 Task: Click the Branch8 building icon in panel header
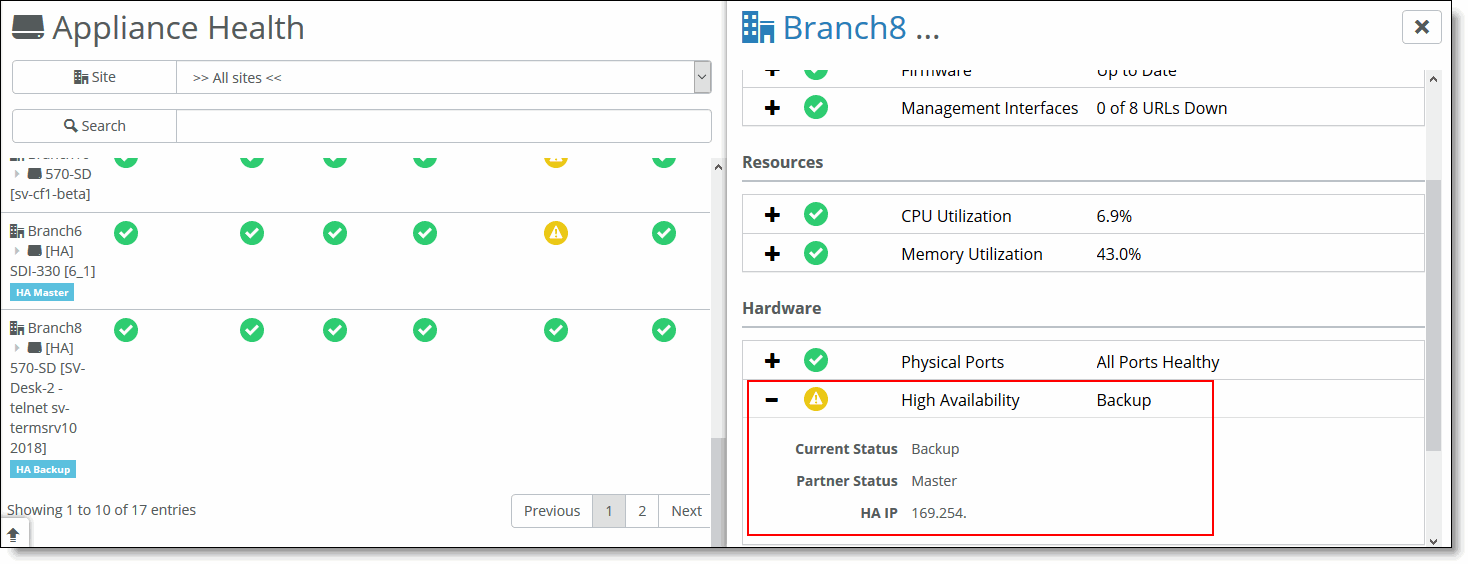[758, 27]
